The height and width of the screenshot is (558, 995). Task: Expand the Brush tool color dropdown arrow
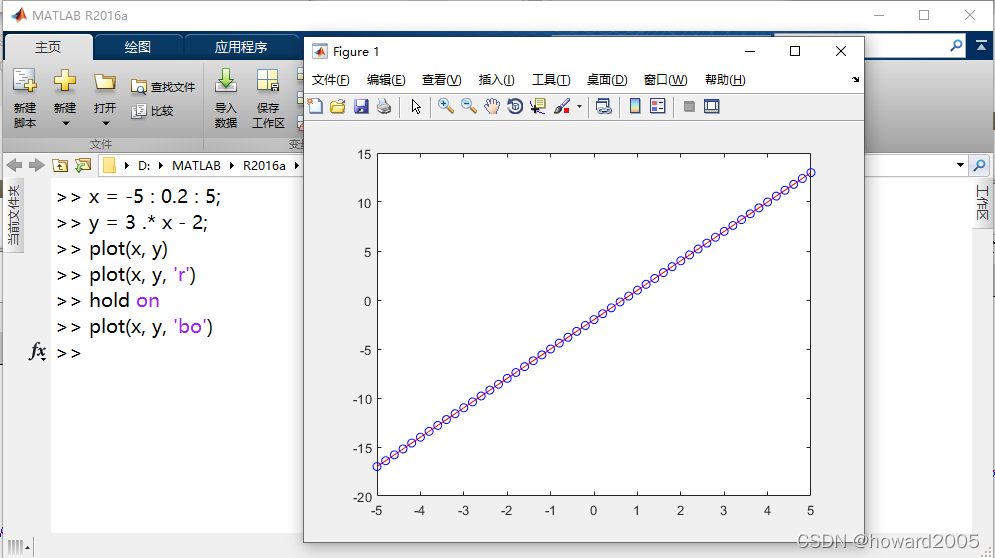579,107
